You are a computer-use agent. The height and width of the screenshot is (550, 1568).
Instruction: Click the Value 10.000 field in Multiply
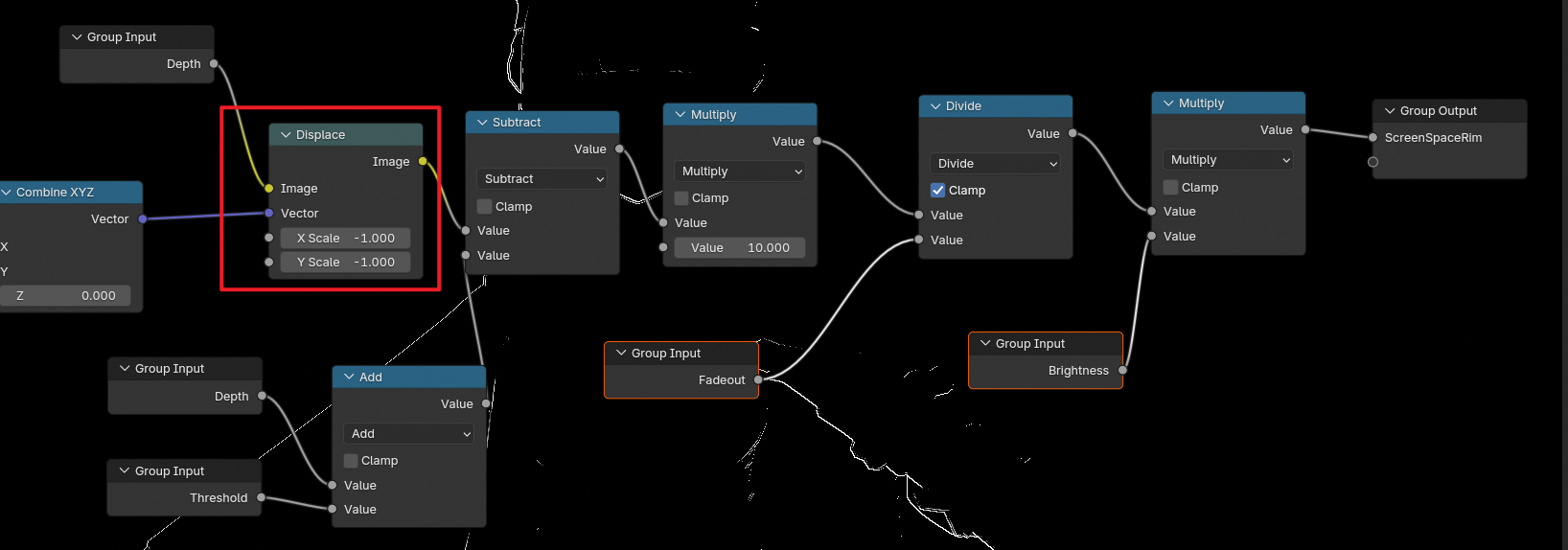[740, 247]
